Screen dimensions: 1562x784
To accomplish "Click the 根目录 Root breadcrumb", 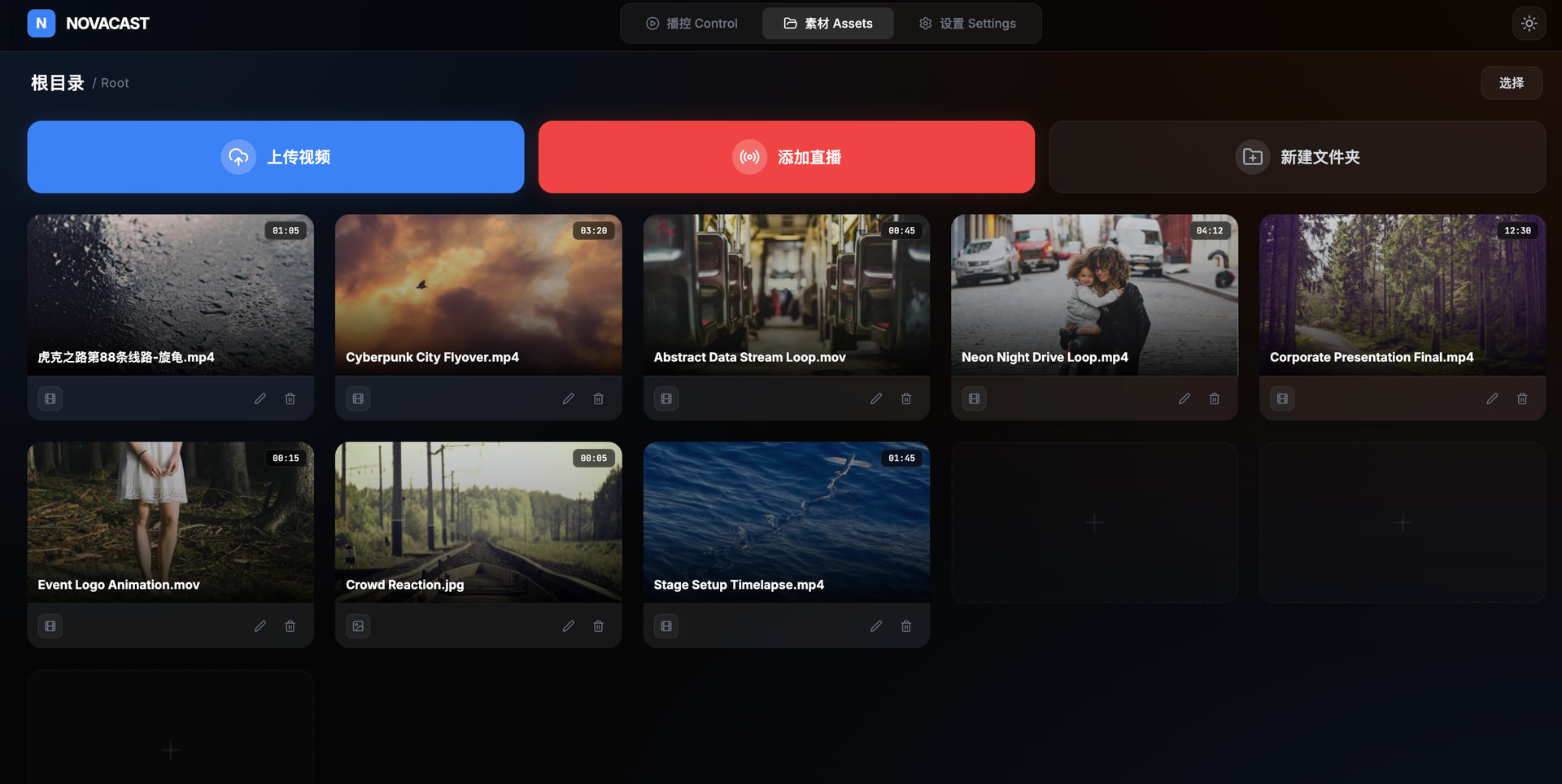I will pos(80,83).
